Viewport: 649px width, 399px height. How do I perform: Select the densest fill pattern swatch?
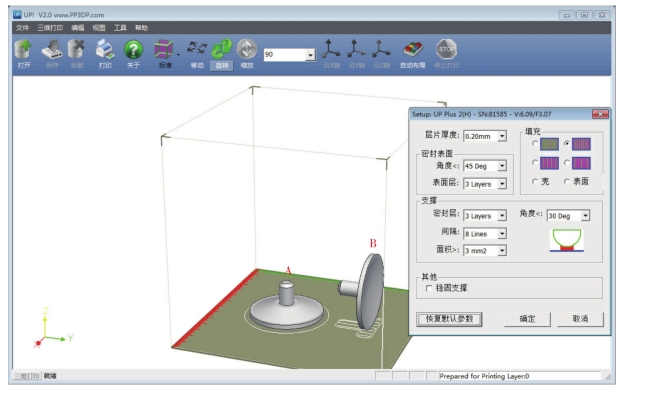tap(549, 144)
